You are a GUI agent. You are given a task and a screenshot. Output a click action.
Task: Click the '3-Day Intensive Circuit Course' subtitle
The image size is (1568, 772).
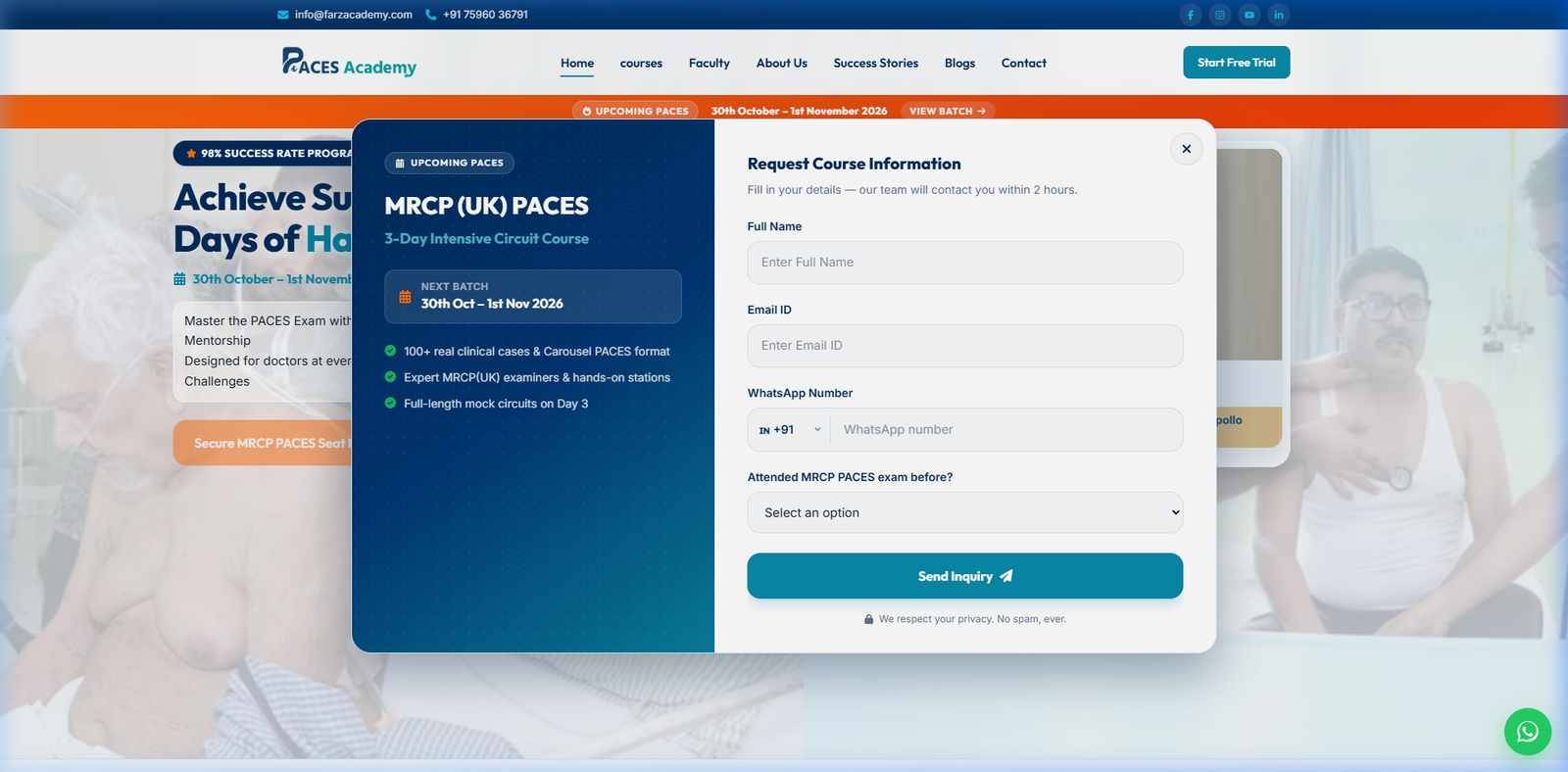coord(487,239)
